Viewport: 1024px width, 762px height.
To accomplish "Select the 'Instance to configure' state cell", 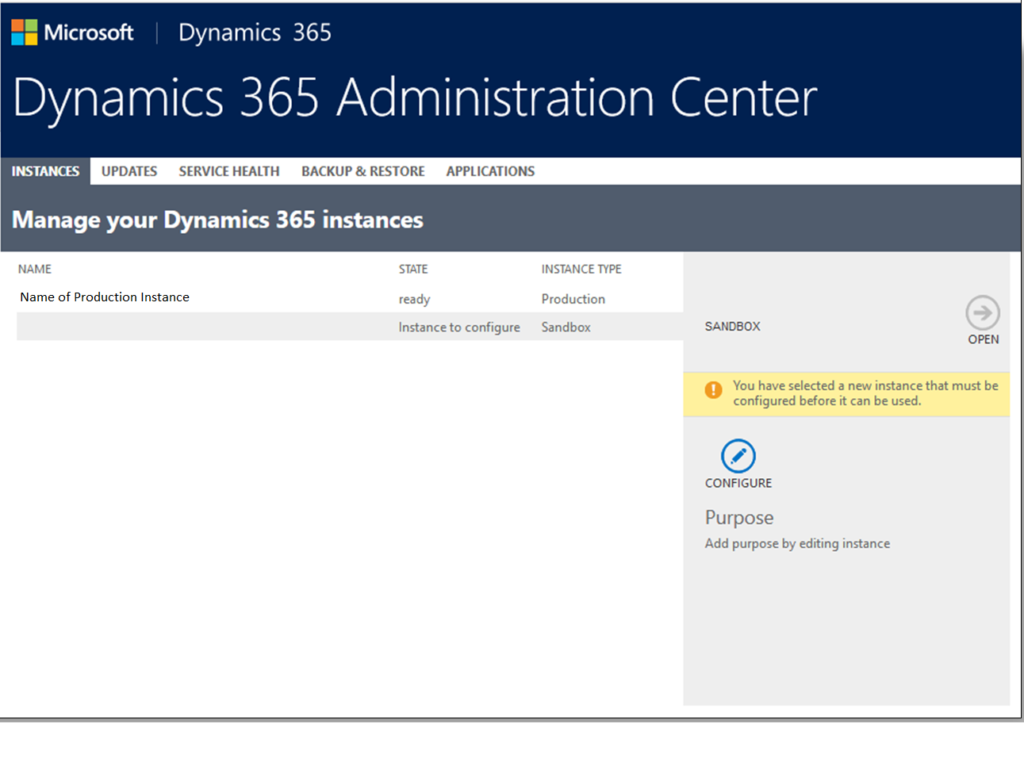I will [459, 327].
